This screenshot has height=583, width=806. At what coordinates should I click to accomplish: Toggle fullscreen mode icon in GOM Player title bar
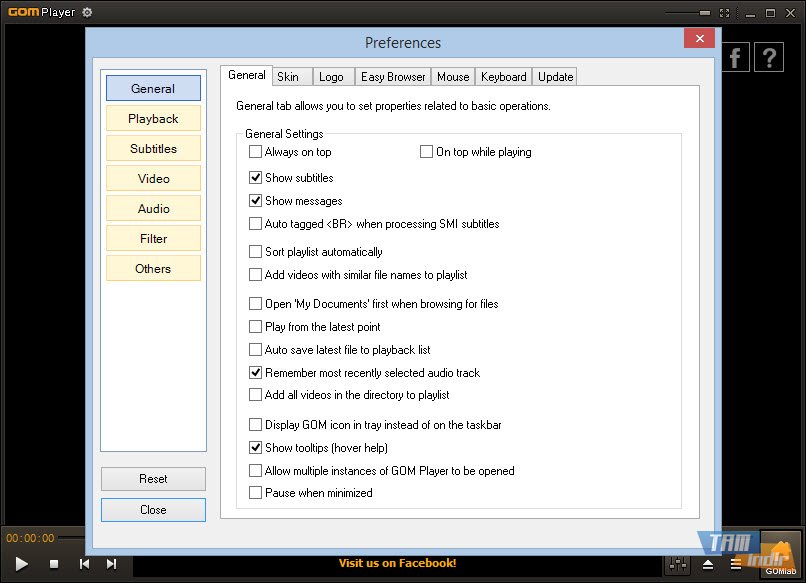725,13
